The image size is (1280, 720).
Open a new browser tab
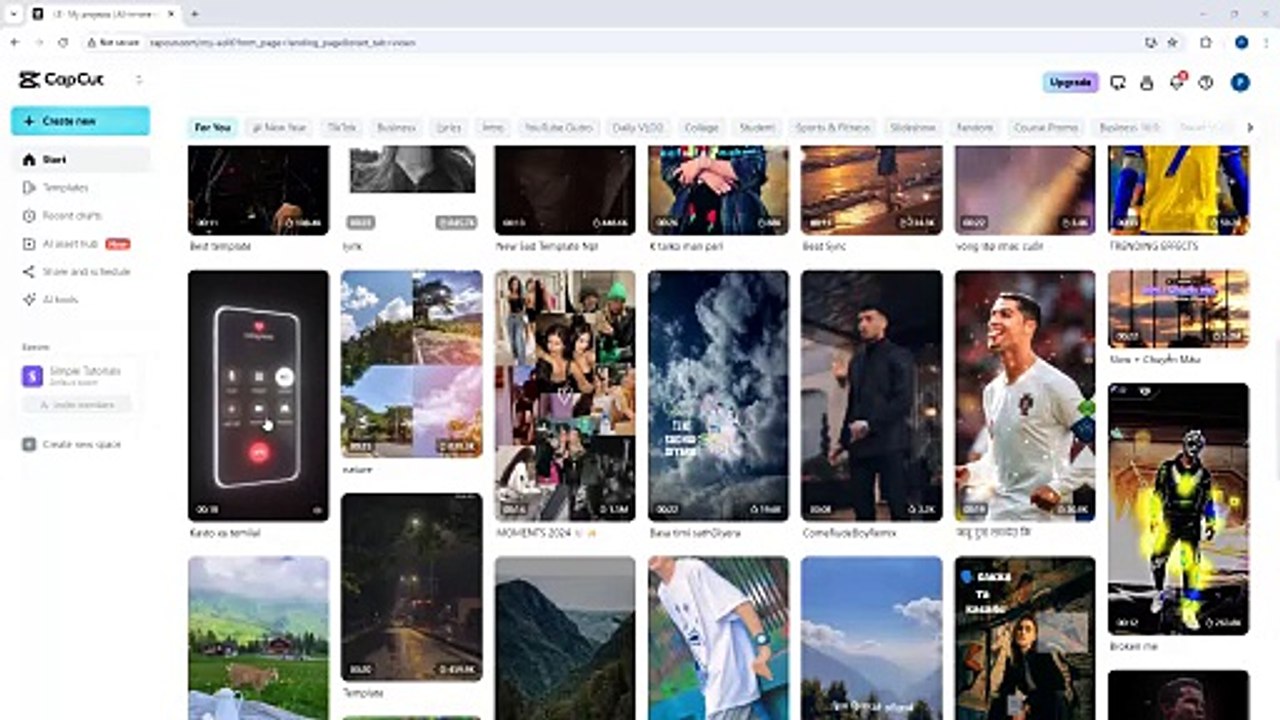coord(194,14)
